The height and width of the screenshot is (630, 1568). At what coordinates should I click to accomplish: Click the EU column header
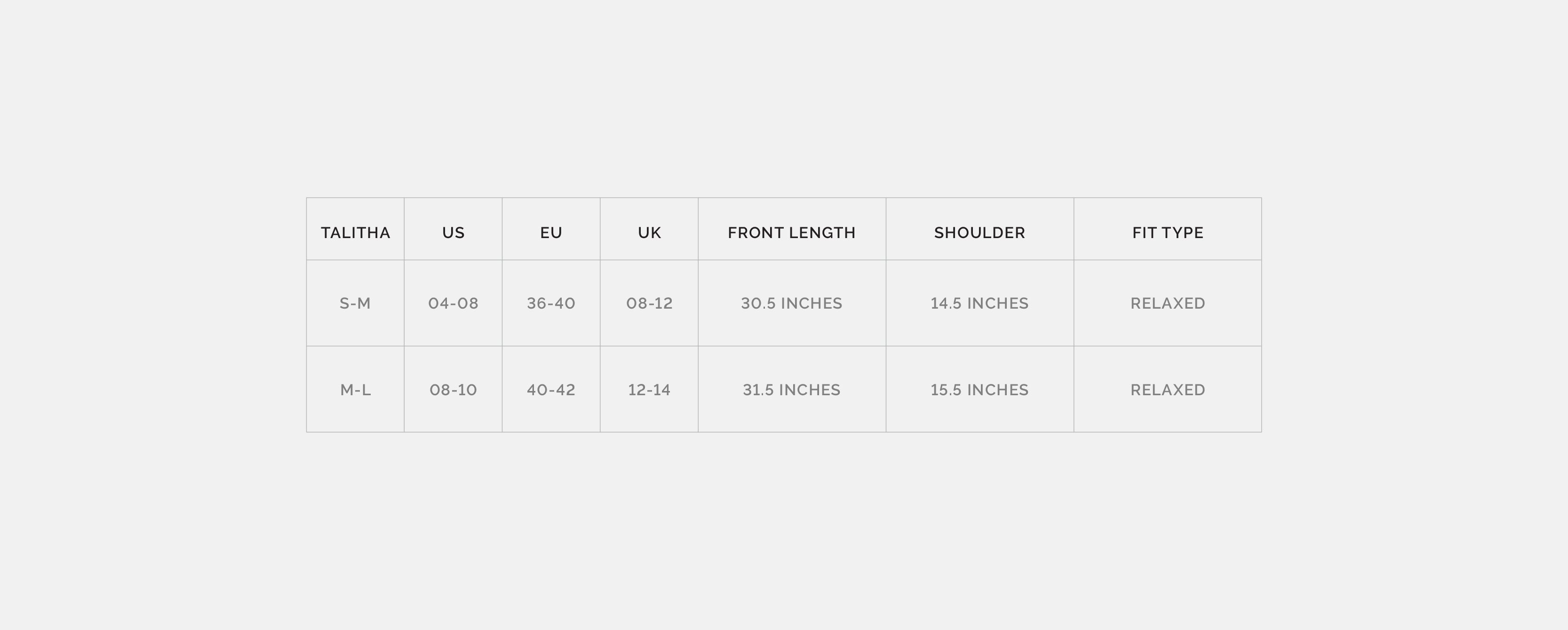551,232
